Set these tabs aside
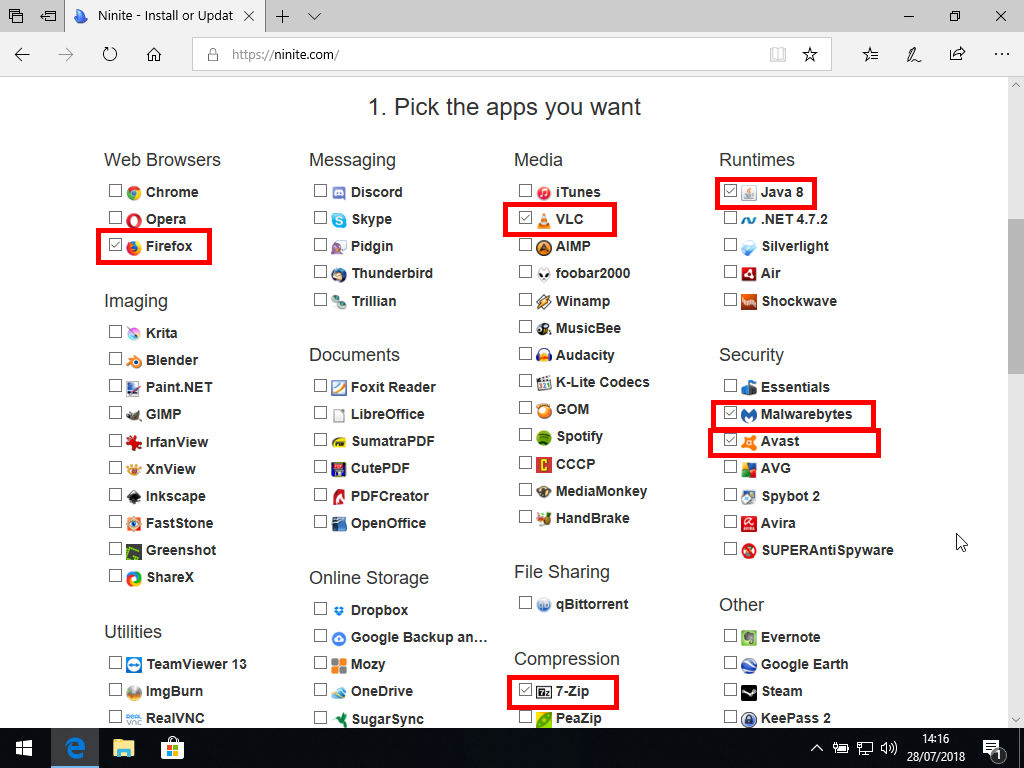The width and height of the screenshot is (1024, 768). click(48, 16)
